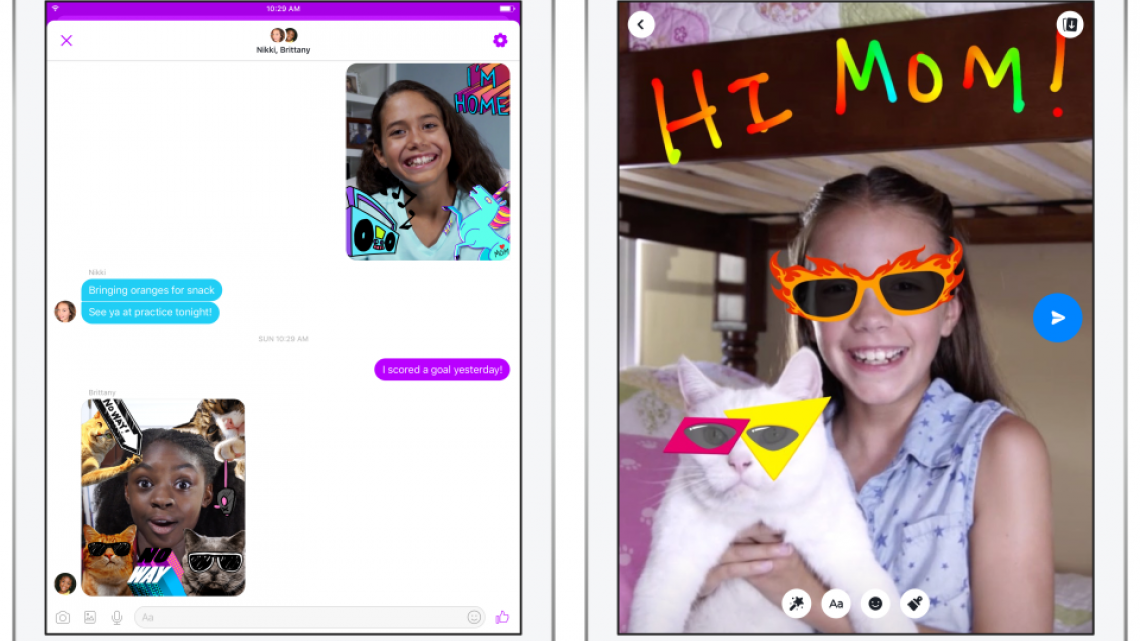
Task: Open emoji picker in message field
Action: point(474,617)
